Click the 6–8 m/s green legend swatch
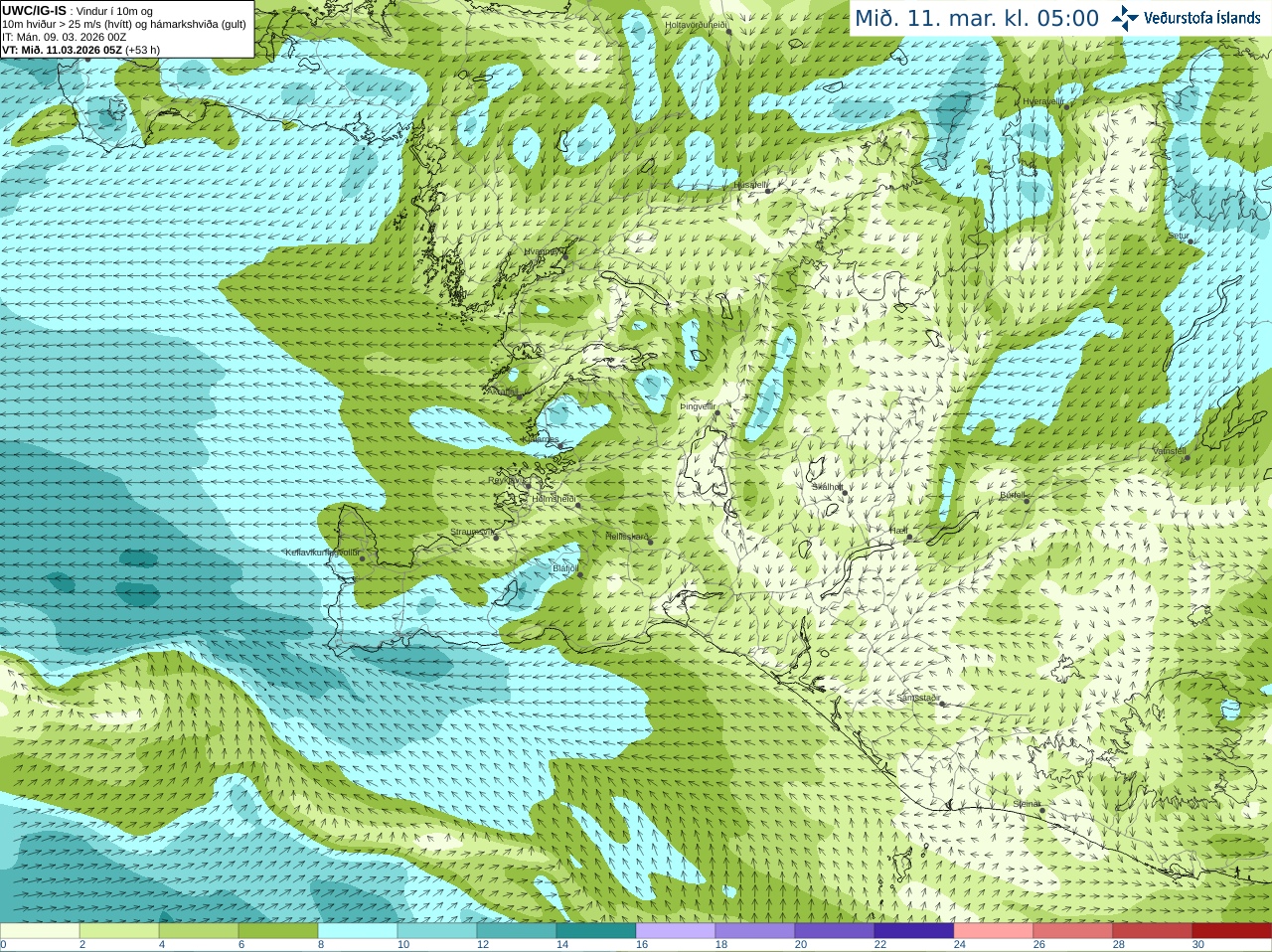 pos(278,931)
